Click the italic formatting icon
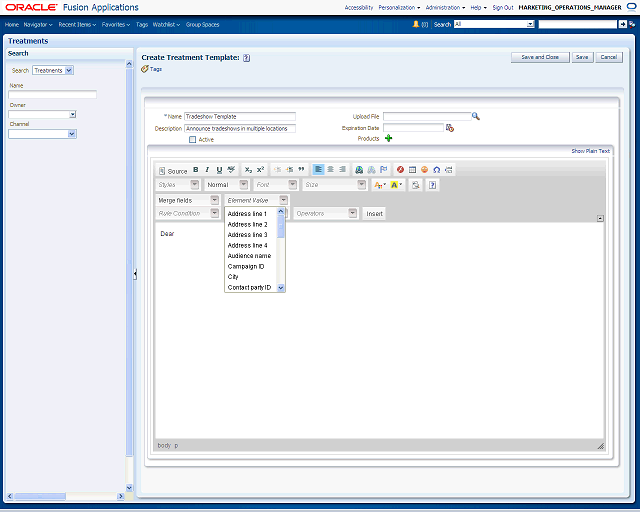 (x=207, y=170)
